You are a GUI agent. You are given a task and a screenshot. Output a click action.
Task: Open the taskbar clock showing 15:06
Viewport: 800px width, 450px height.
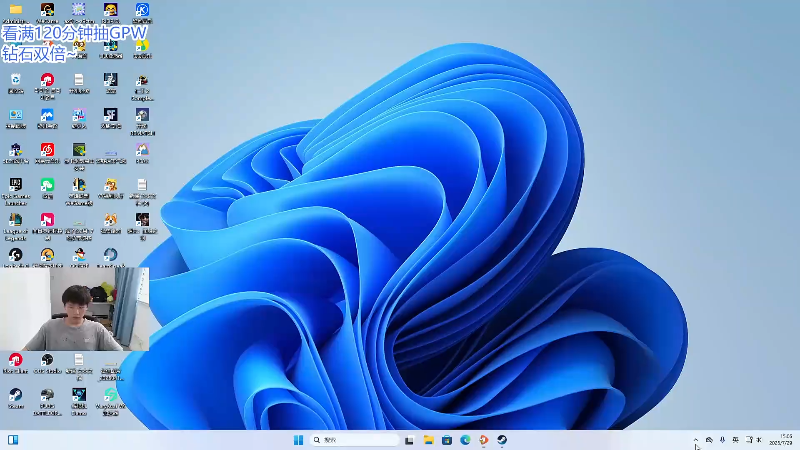point(781,440)
